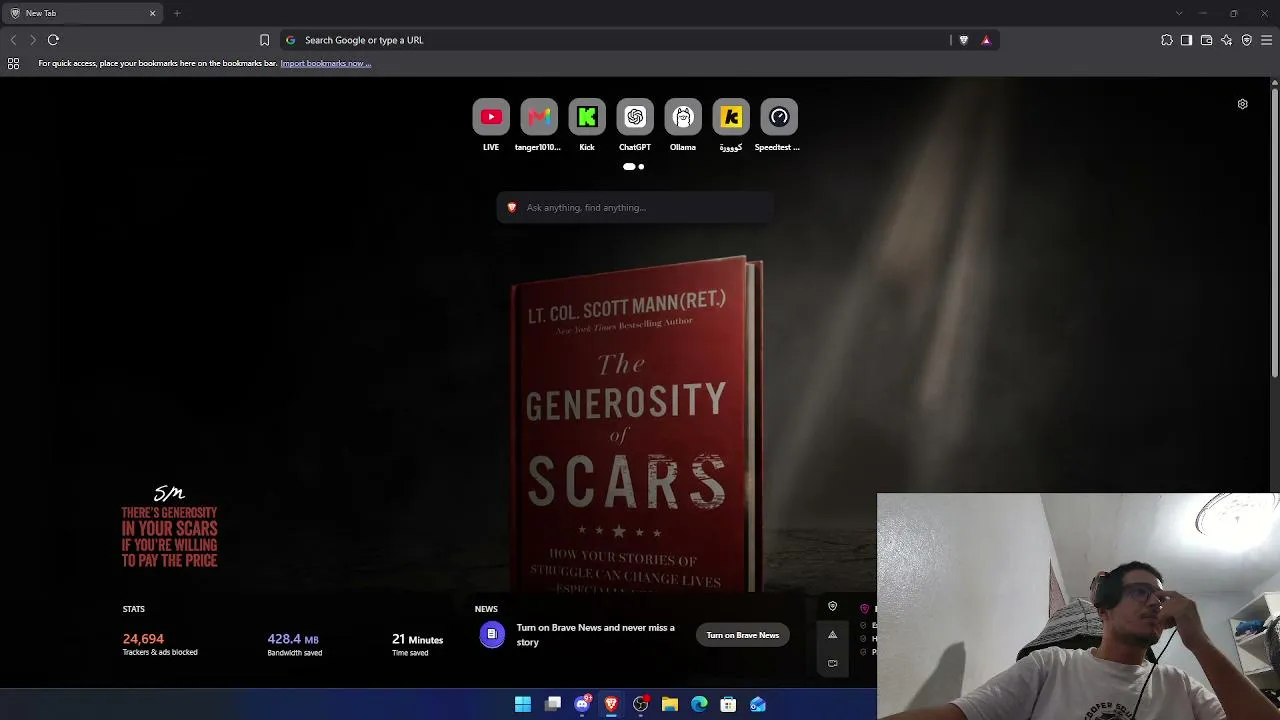
Task: Switch to the second shortcuts page dot
Action: pyautogui.click(x=641, y=167)
